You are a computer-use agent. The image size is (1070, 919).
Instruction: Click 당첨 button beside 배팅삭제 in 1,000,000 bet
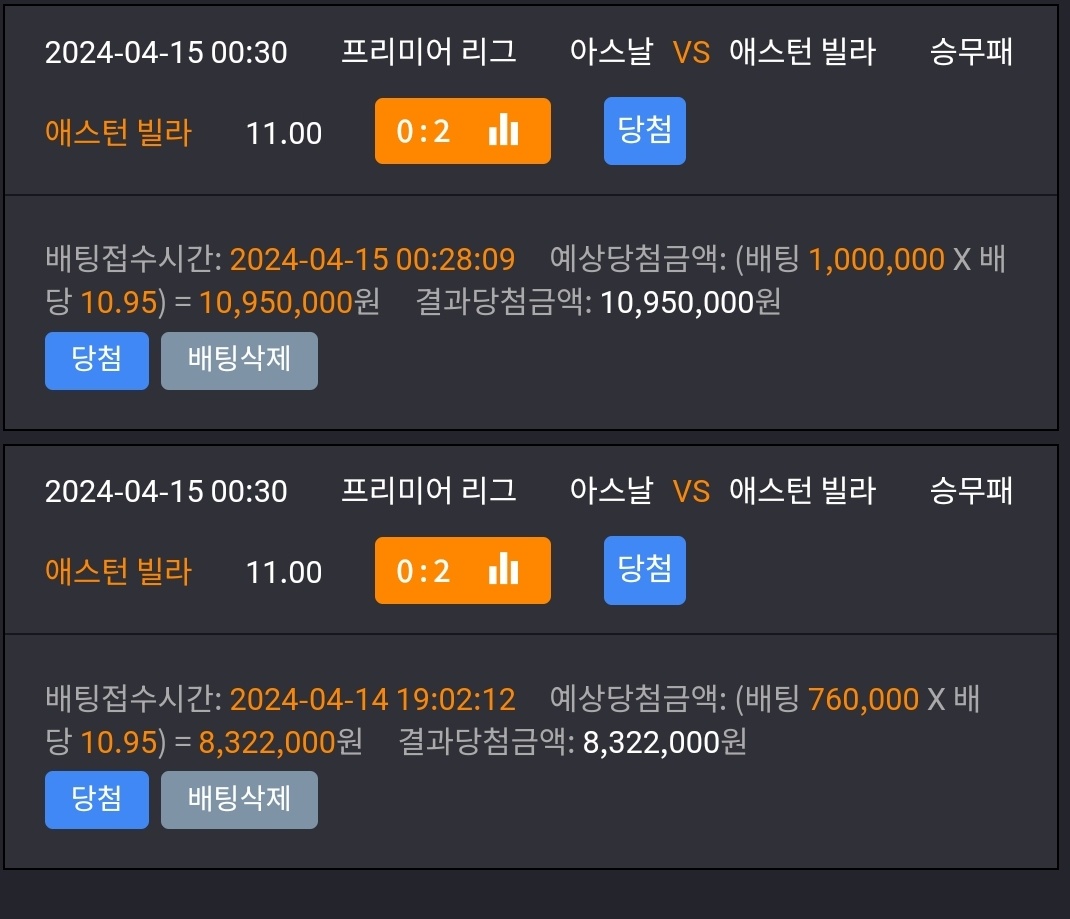tap(97, 360)
